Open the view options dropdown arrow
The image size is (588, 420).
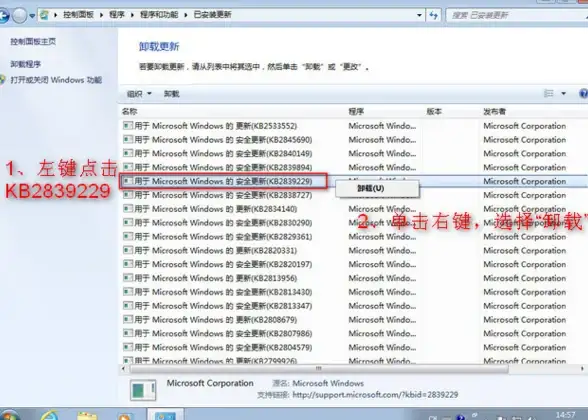point(563,93)
